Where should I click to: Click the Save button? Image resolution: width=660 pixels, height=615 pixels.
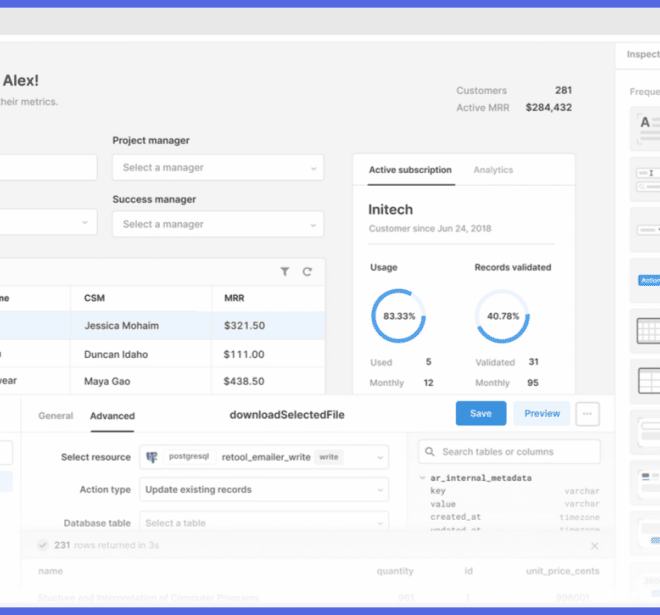(481, 413)
